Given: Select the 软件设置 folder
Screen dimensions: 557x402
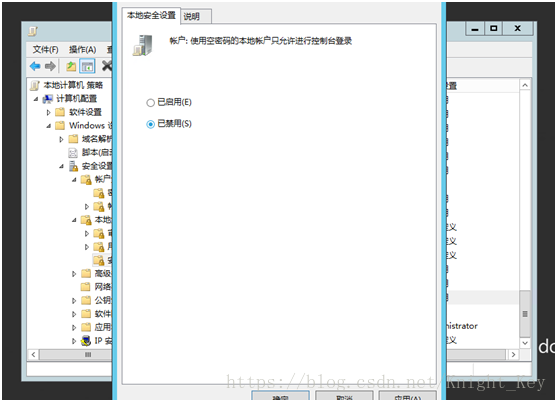Looking at the screenshot, I should (85, 112).
